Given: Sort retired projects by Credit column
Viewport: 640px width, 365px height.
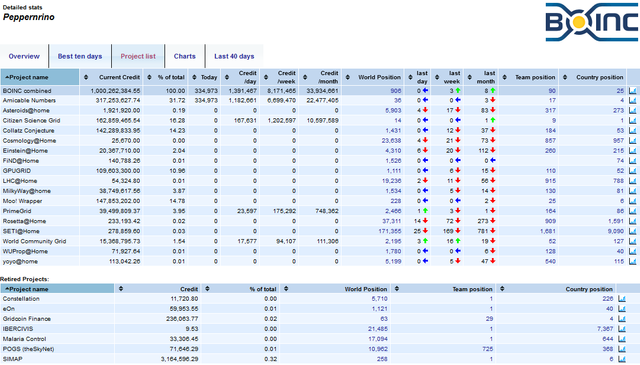Looking at the screenshot, I should click(x=158, y=289).
